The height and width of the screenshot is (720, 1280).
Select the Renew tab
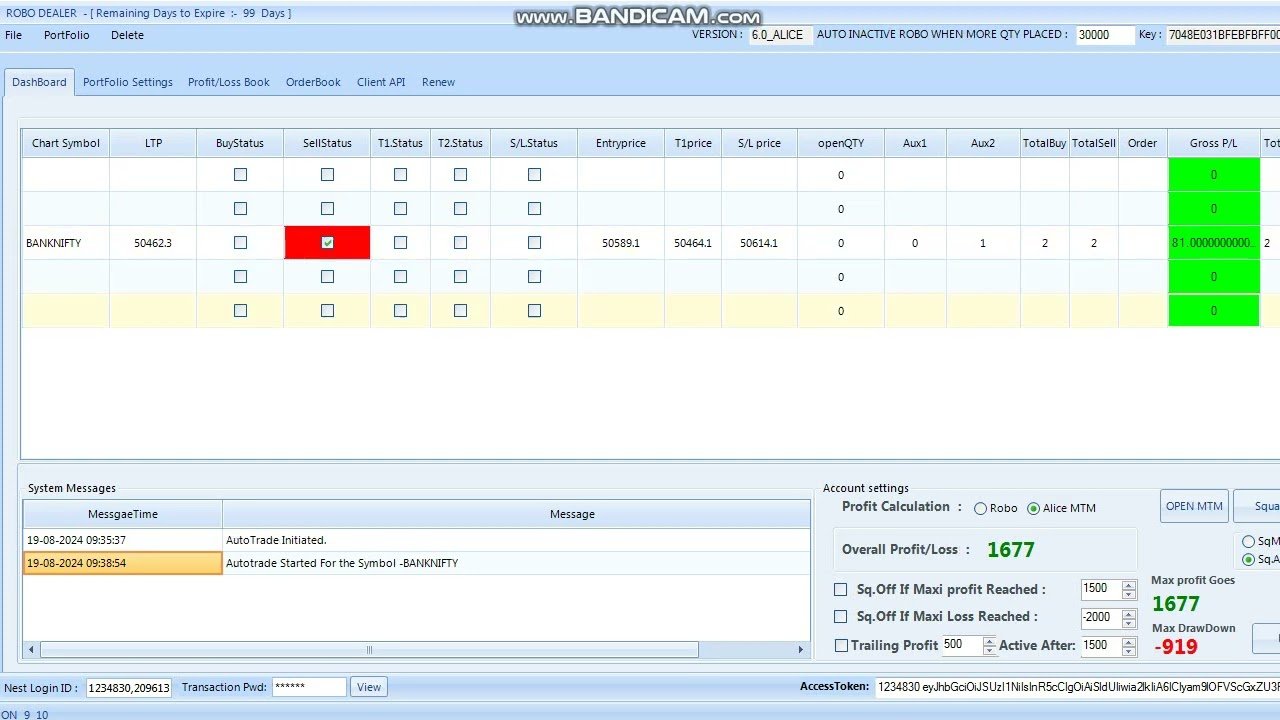point(438,82)
